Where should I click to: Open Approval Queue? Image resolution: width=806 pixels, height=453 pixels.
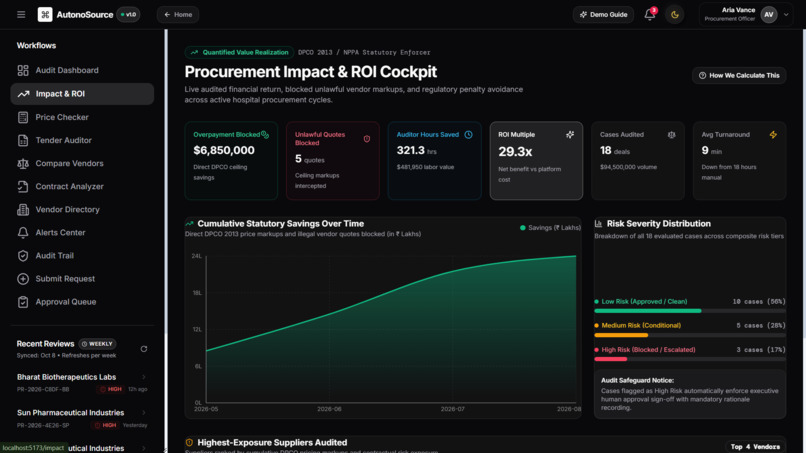[x=82, y=302]
